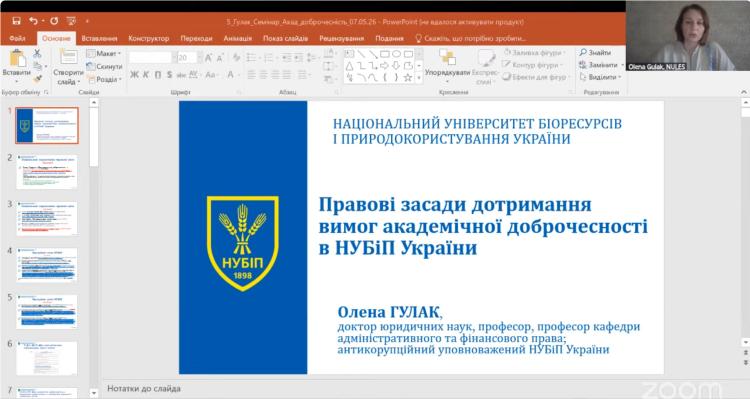Screen dimensions: 750x399
Task: Click the Tell Me search box
Action: pos(471,38)
